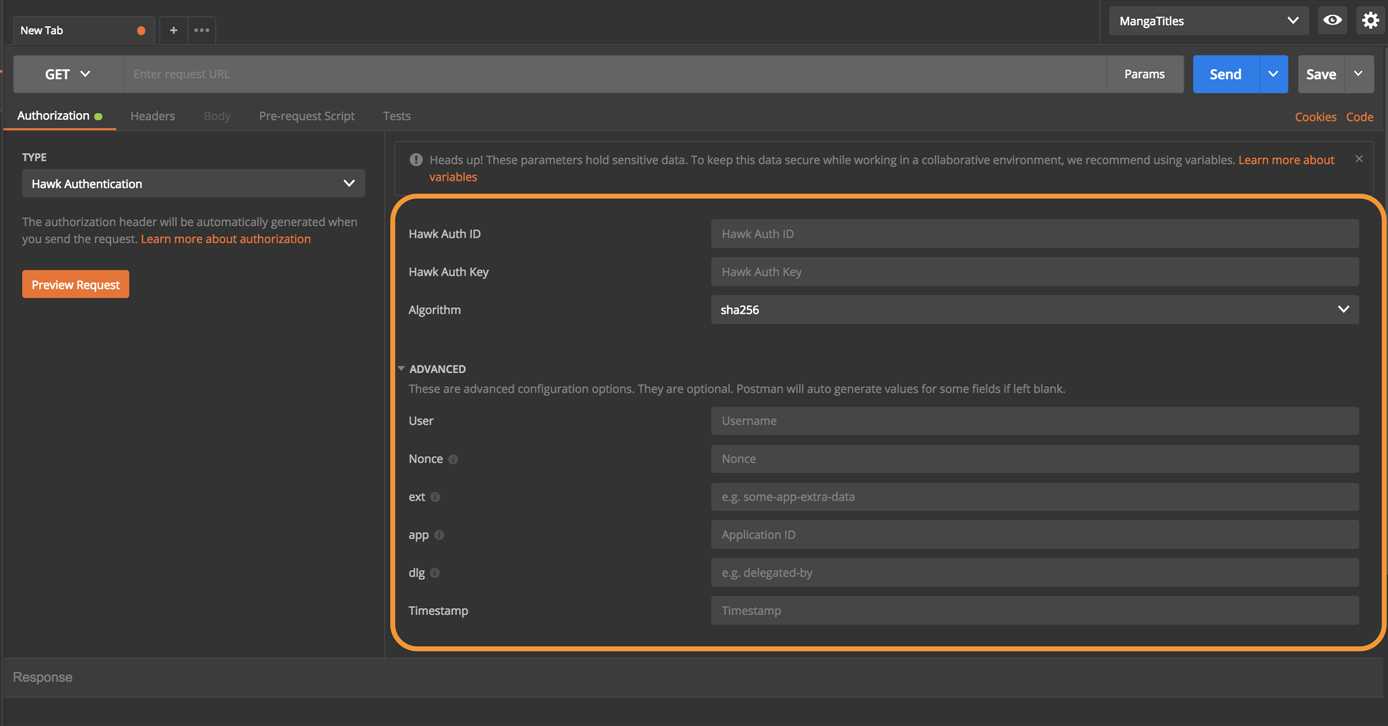The height and width of the screenshot is (726, 1388).
Task: Show info tooltip icon next to Nonce
Action: pyautogui.click(x=453, y=459)
